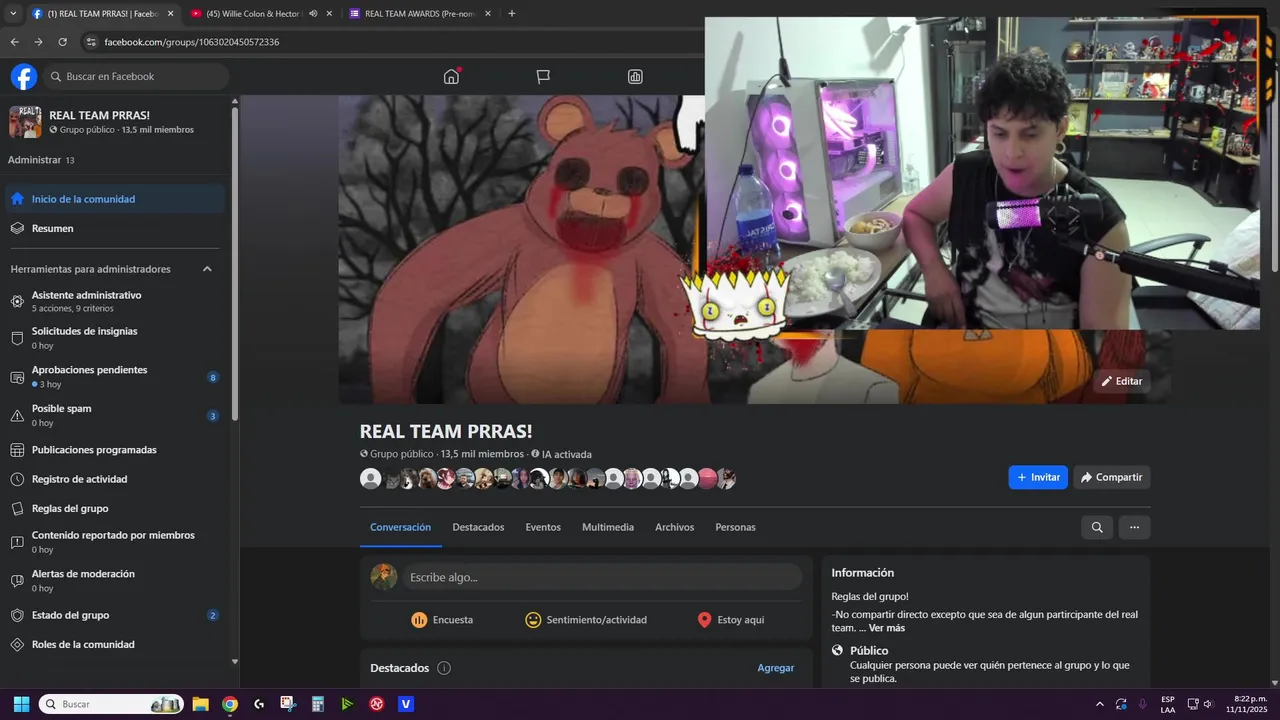Open Alertas de moderación in sidebar
Viewport: 1280px width, 720px height.
(x=115, y=580)
